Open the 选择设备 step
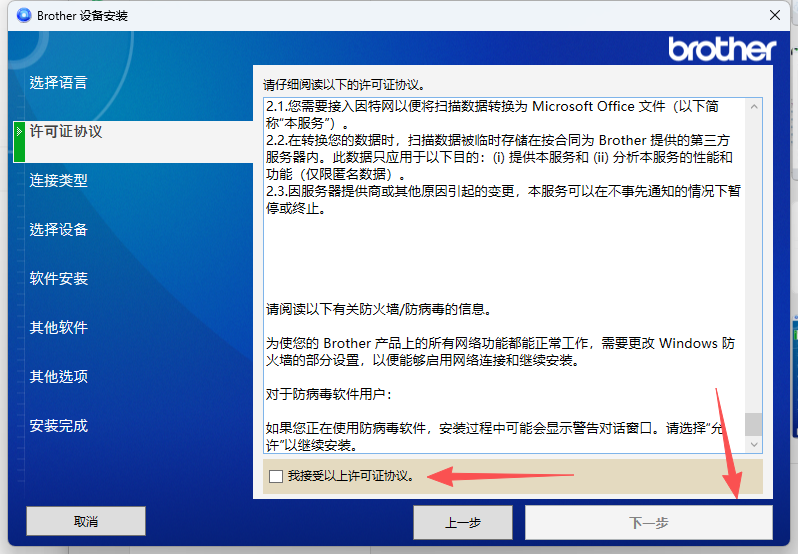The image size is (798, 554). point(58,229)
